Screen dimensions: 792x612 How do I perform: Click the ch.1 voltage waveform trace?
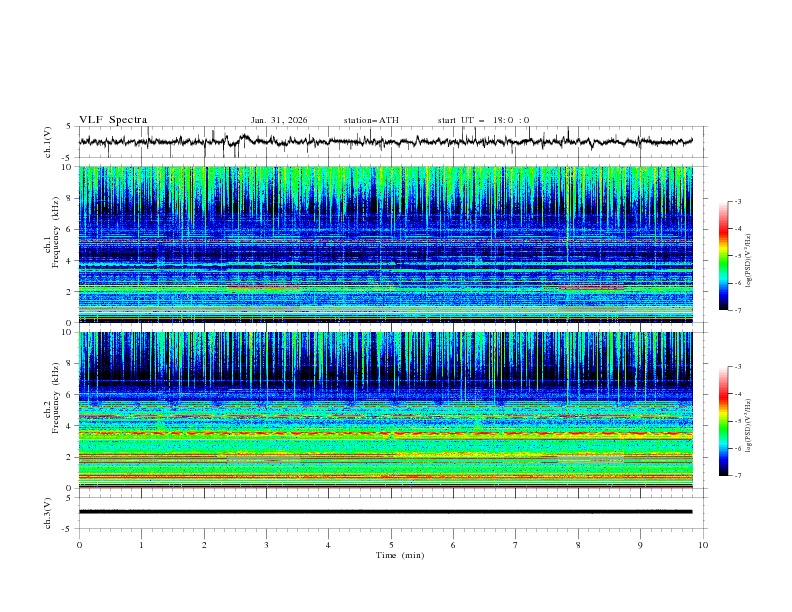tap(386, 141)
